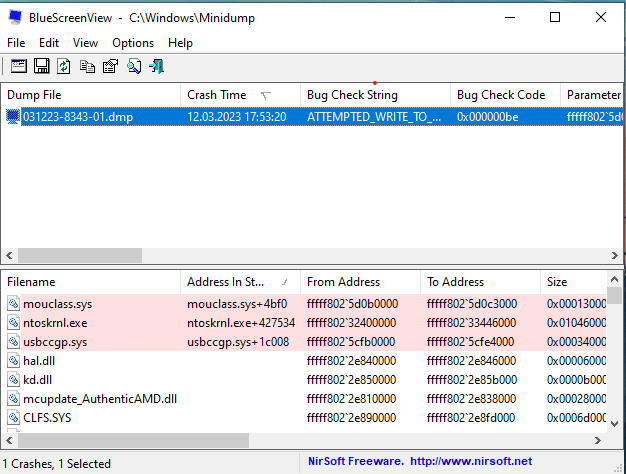
Task: Click the mouclass.sys+4bf0 stack address
Action: click(237, 304)
